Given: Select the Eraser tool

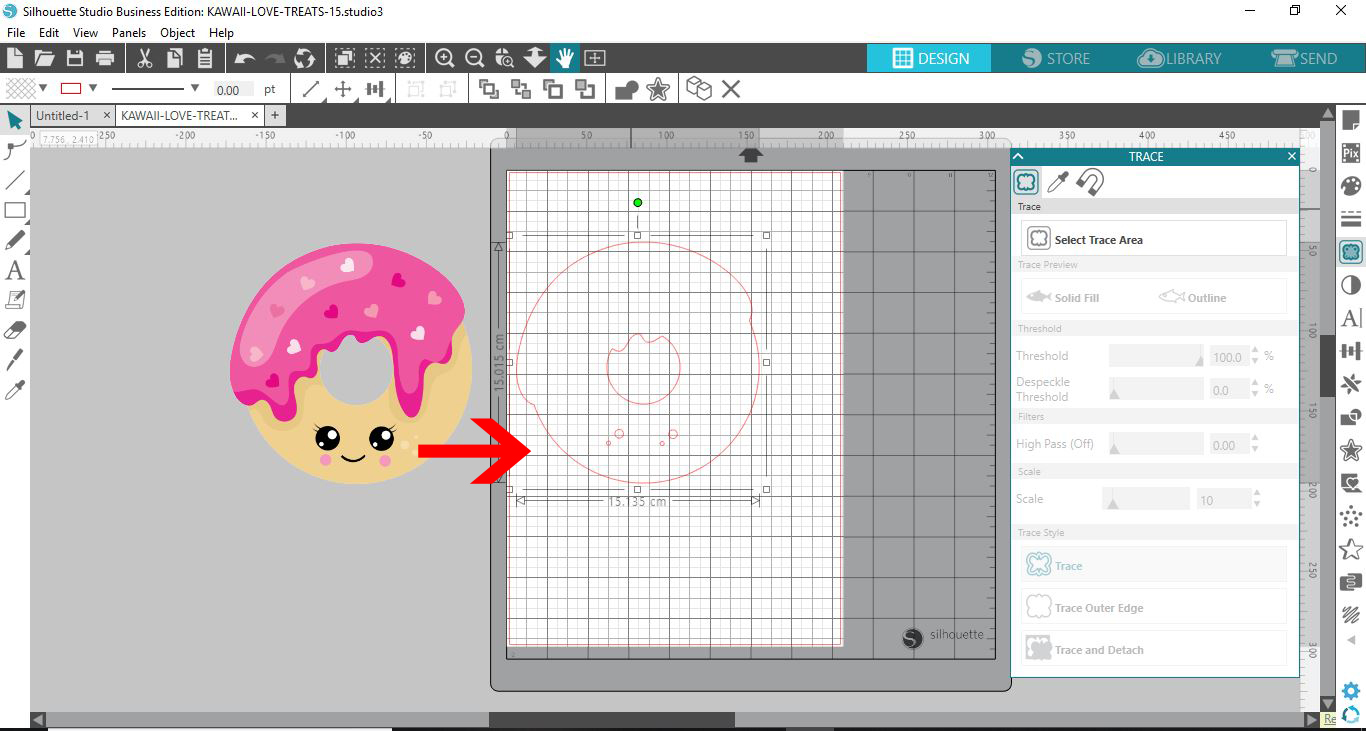Looking at the screenshot, I should pyautogui.click(x=15, y=330).
